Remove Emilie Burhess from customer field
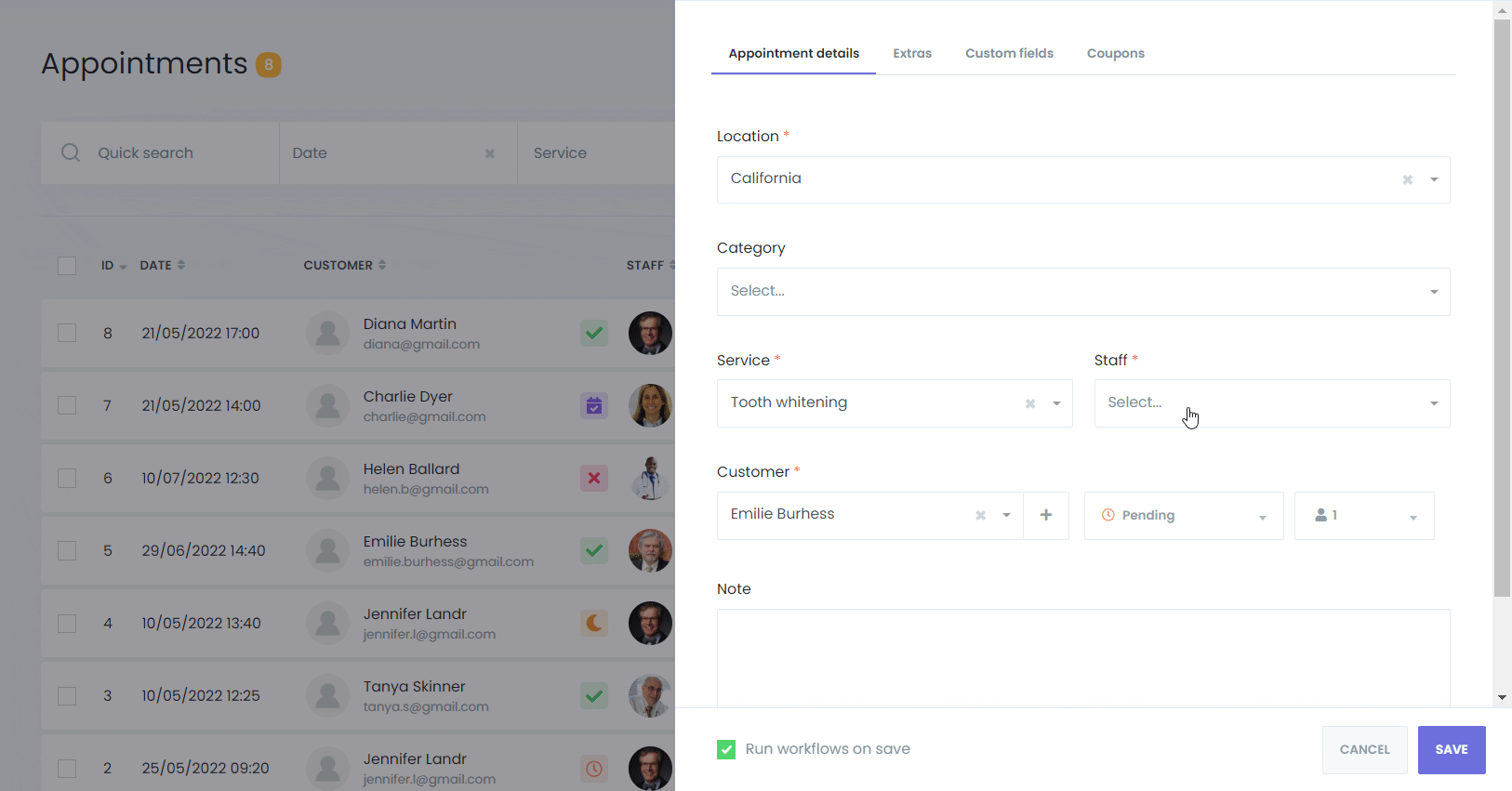This screenshot has width=1512, height=791. pyautogui.click(x=980, y=515)
